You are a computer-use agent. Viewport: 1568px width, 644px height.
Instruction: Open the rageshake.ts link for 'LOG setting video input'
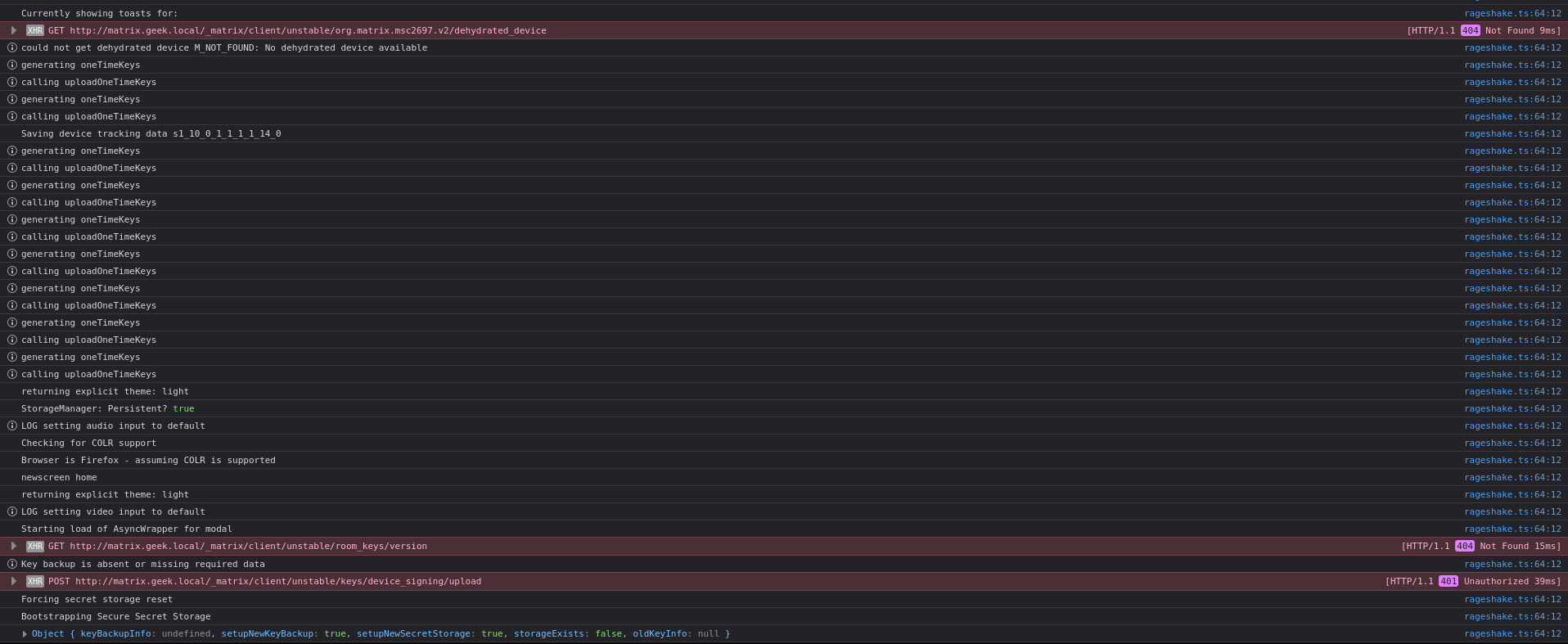pyautogui.click(x=1512, y=511)
